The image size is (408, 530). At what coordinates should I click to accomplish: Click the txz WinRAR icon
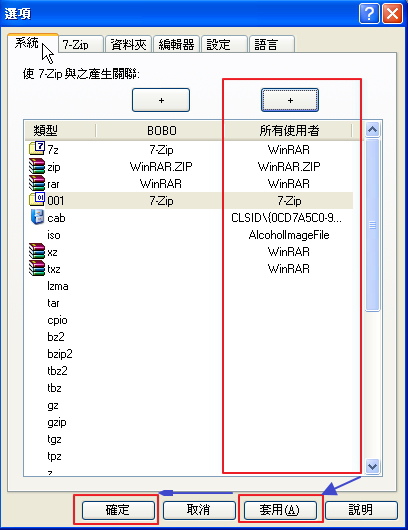(37, 268)
